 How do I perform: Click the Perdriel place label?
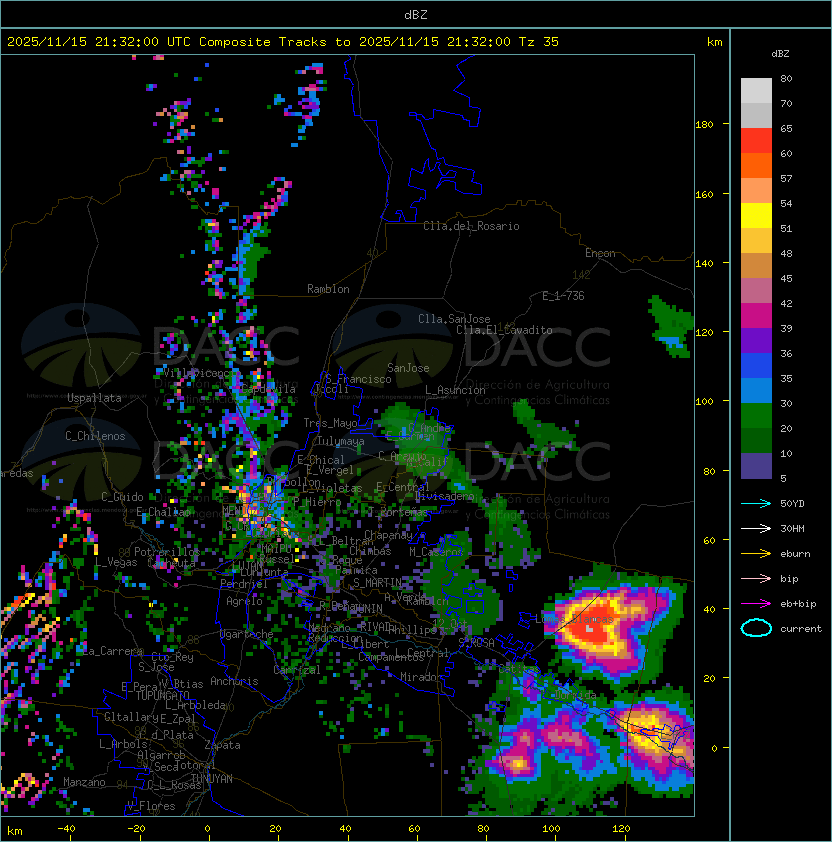[x=244, y=583]
